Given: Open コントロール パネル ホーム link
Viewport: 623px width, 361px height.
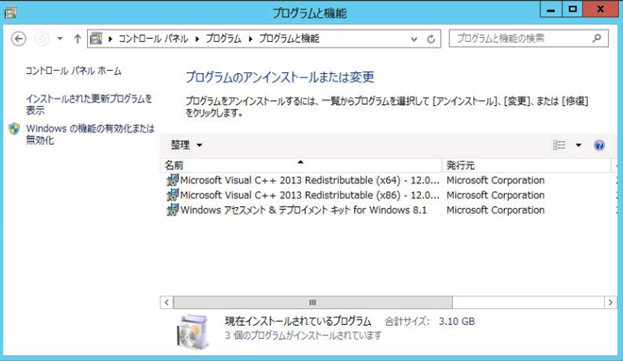Looking at the screenshot, I should 74,71.
